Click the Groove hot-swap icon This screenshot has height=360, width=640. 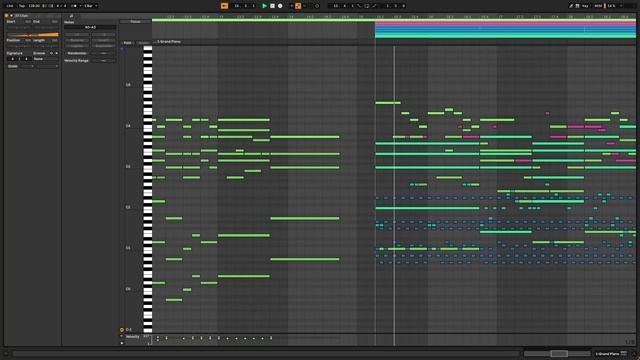51,53
